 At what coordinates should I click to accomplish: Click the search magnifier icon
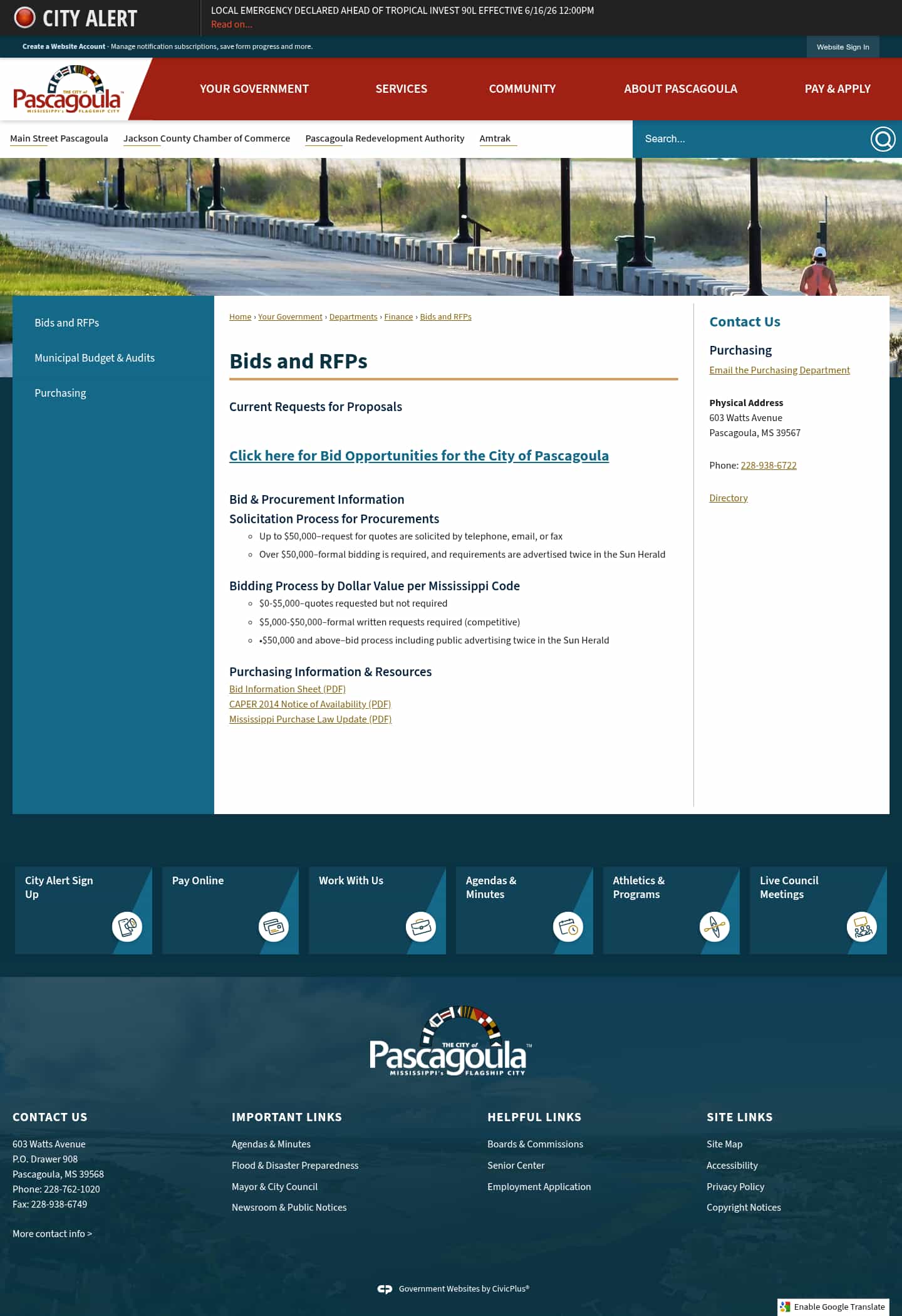click(x=883, y=139)
